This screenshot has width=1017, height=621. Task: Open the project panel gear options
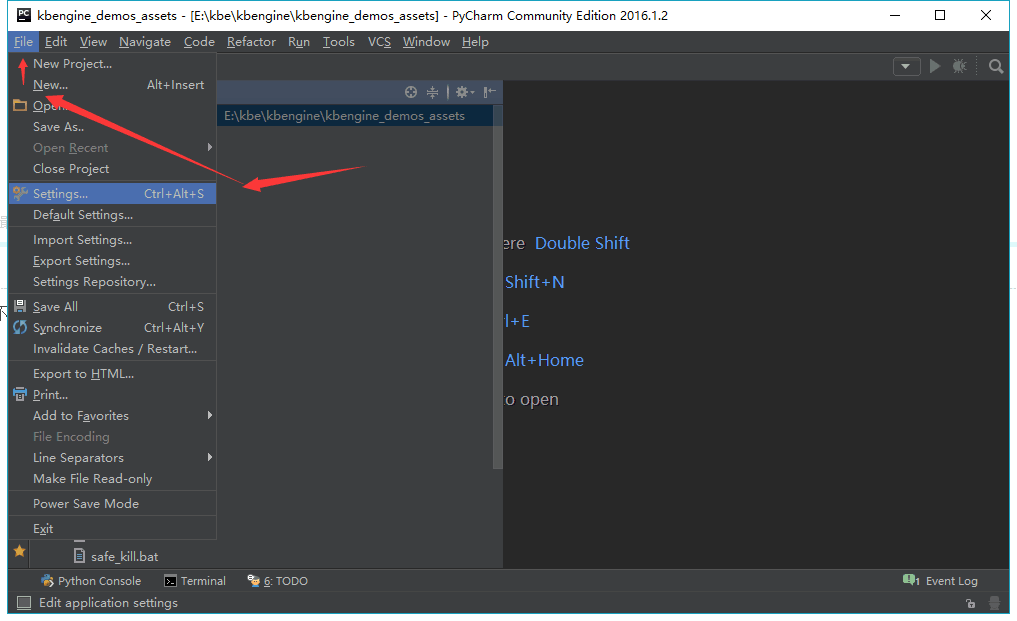click(464, 92)
